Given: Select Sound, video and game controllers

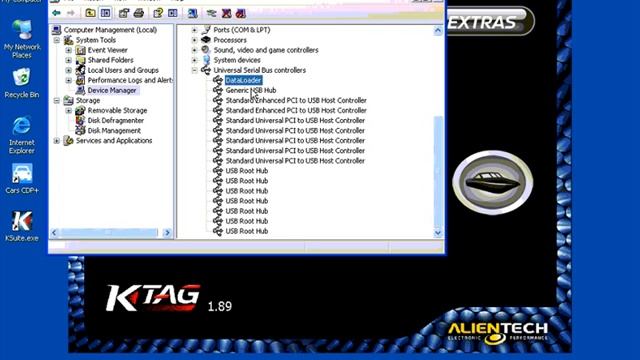Looking at the screenshot, I should coord(266,50).
